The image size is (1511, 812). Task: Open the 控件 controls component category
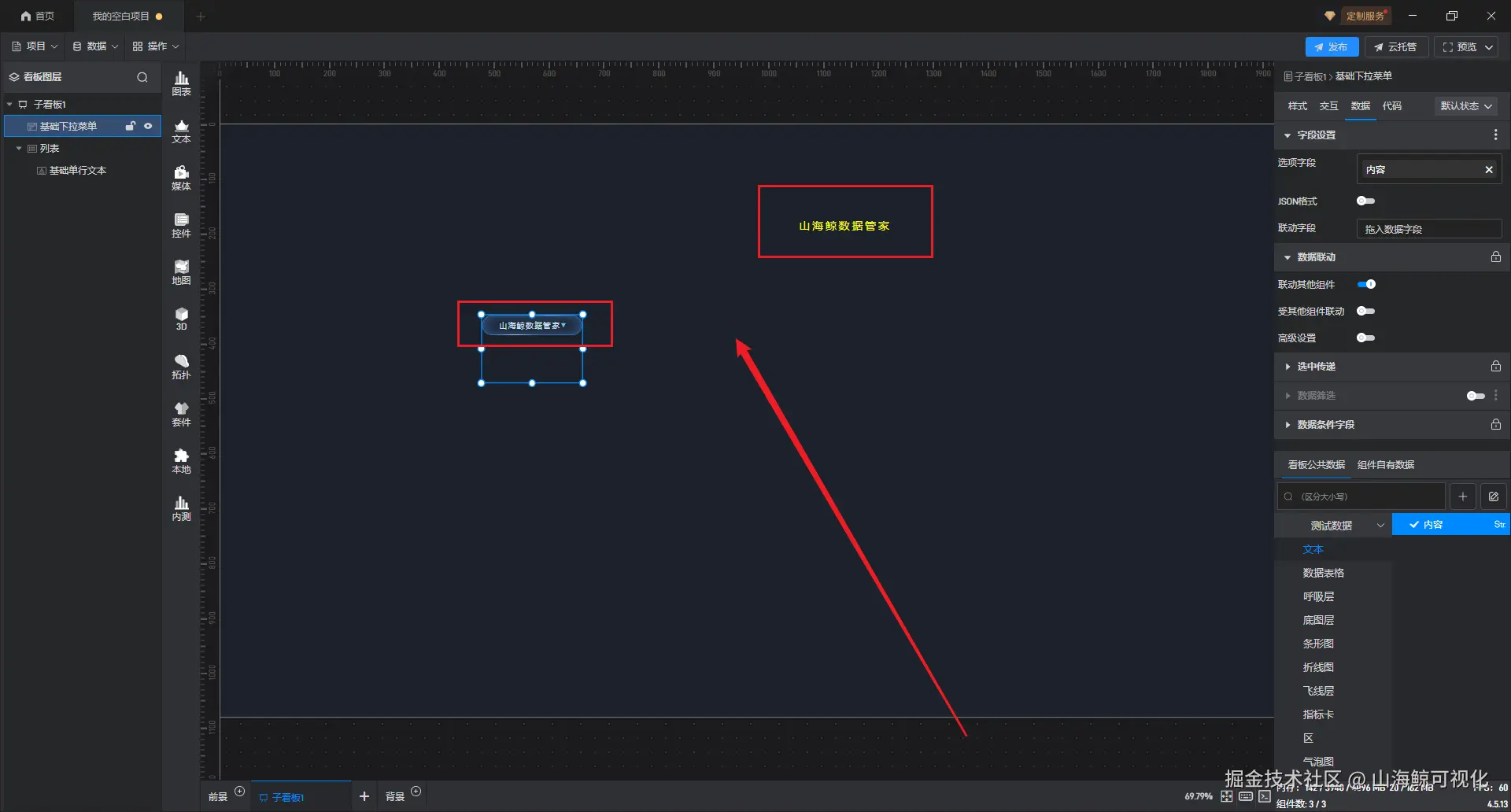pos(181,225)
